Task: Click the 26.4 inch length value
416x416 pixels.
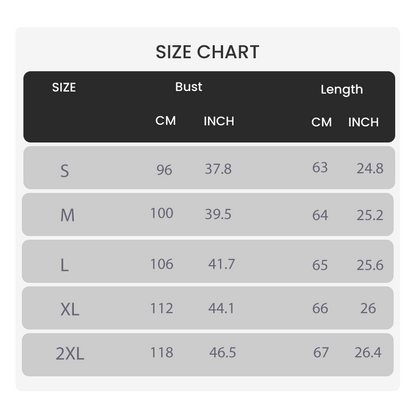Action: coord(368,352)
